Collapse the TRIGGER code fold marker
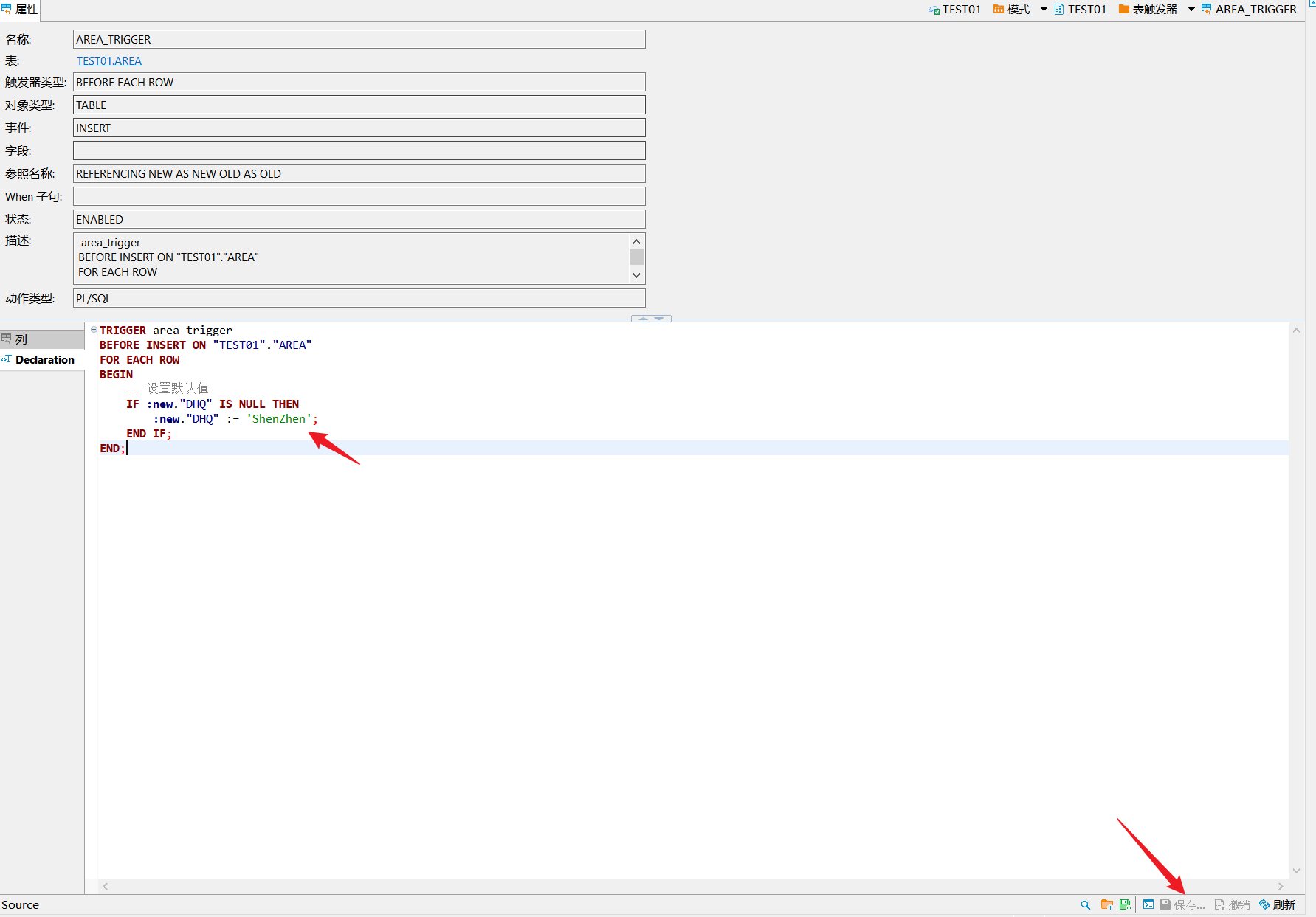This screenshot has width=1316, height=917. [x=94, y=330]
